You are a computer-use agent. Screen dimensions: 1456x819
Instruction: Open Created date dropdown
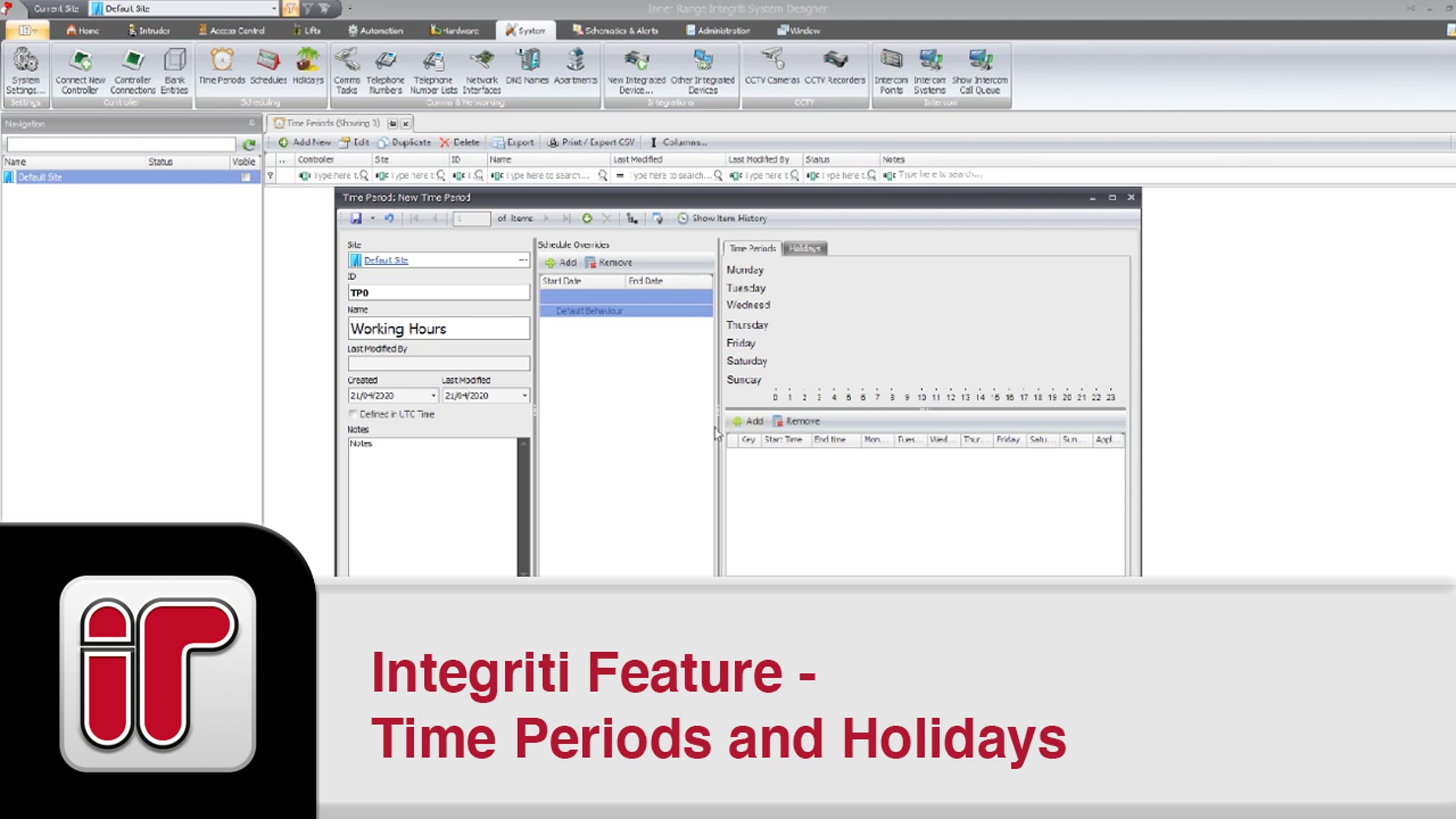pyautogui.click(x=433, y=396)
